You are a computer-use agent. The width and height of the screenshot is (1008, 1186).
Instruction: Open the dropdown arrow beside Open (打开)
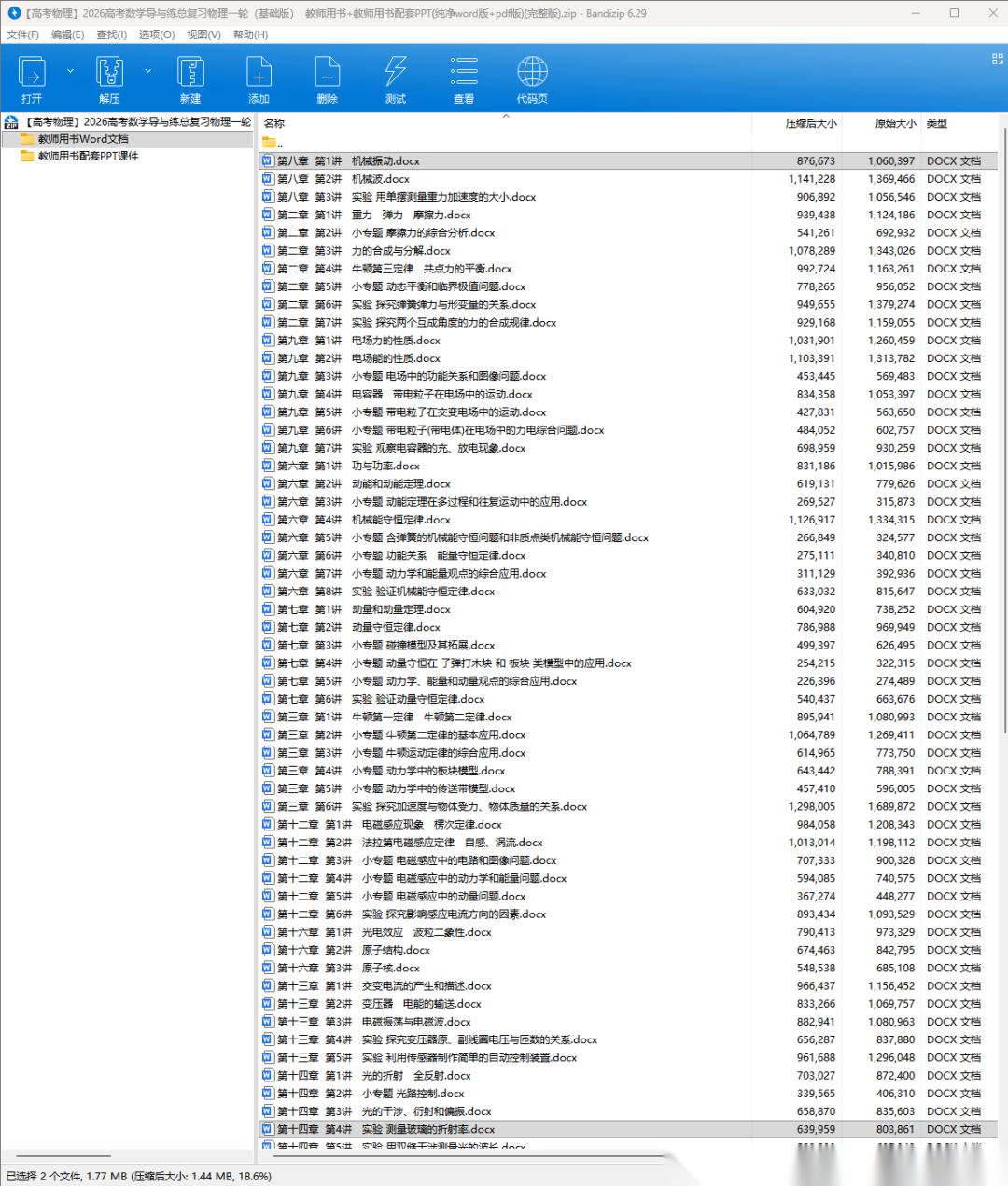70,71
